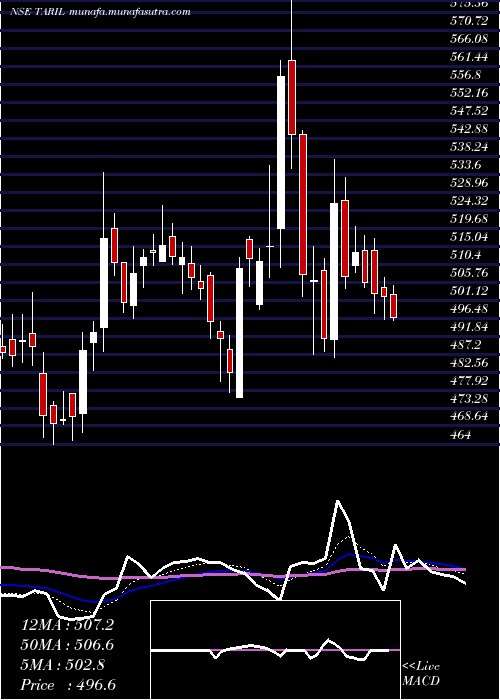
Task: Click the 524.32 axis label
Action: (468, 201)
